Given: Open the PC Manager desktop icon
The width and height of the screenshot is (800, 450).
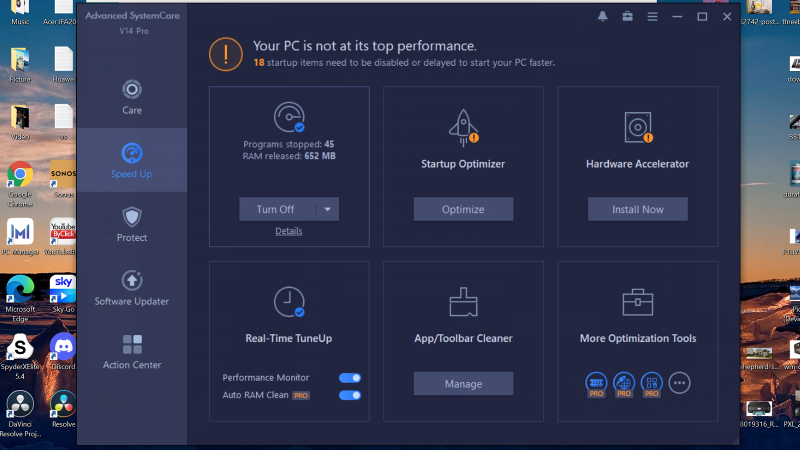Looking at the screenshot, I should click(x=20, y=237).
